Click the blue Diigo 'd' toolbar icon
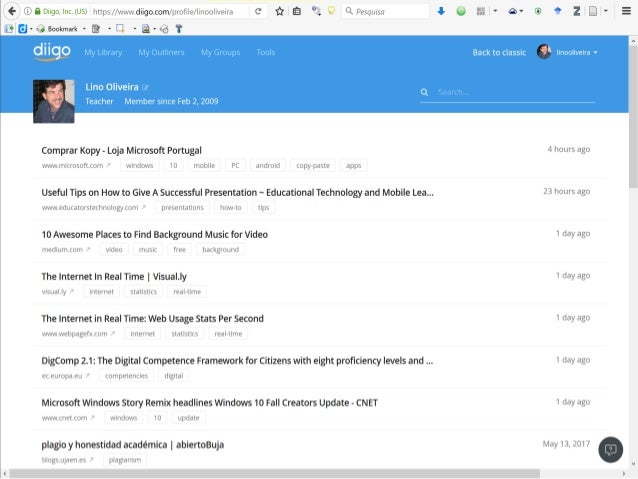Viewport: 638px width, 479px height. pyautogui.click(x=22, y=28)
